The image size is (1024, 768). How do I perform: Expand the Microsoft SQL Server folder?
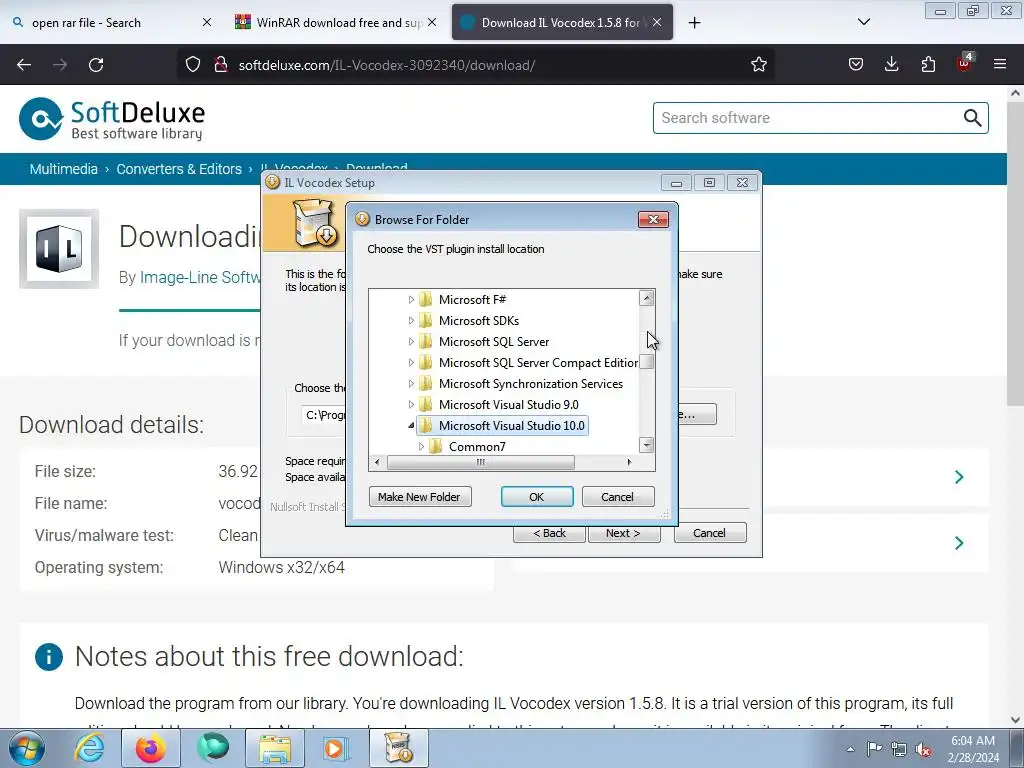coord(411,342)
